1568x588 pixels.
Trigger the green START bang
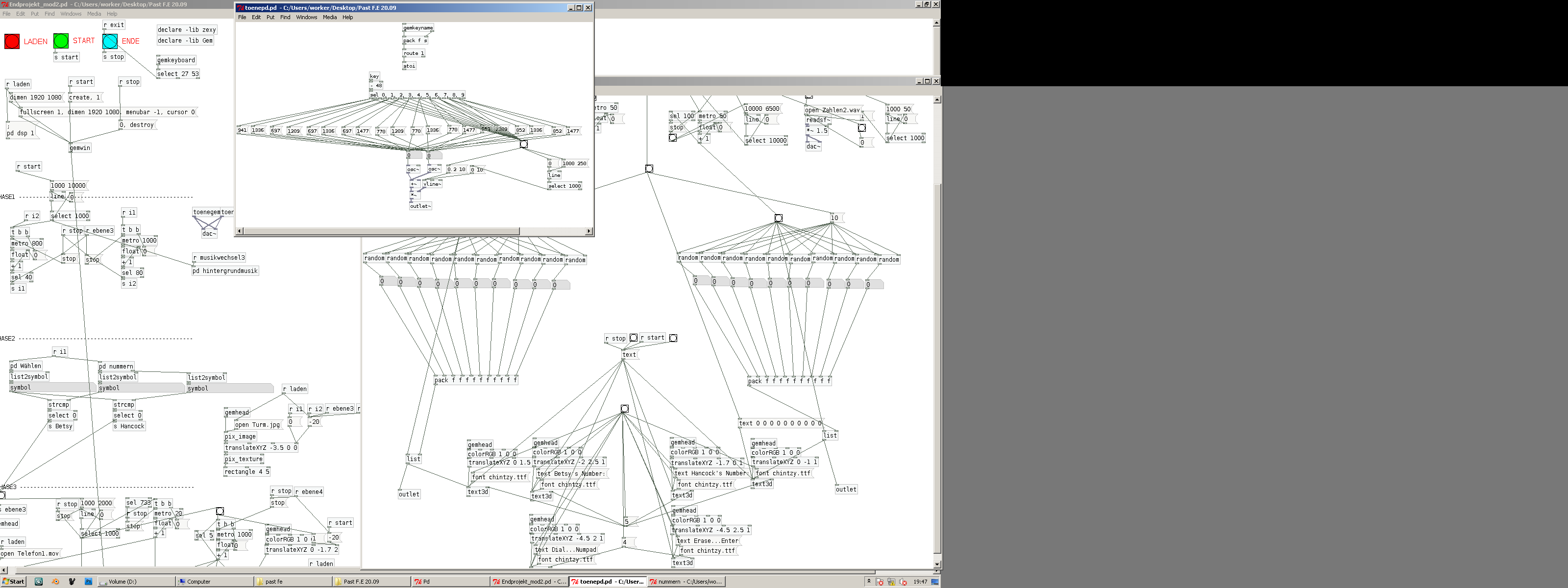(x=61, y=41)
